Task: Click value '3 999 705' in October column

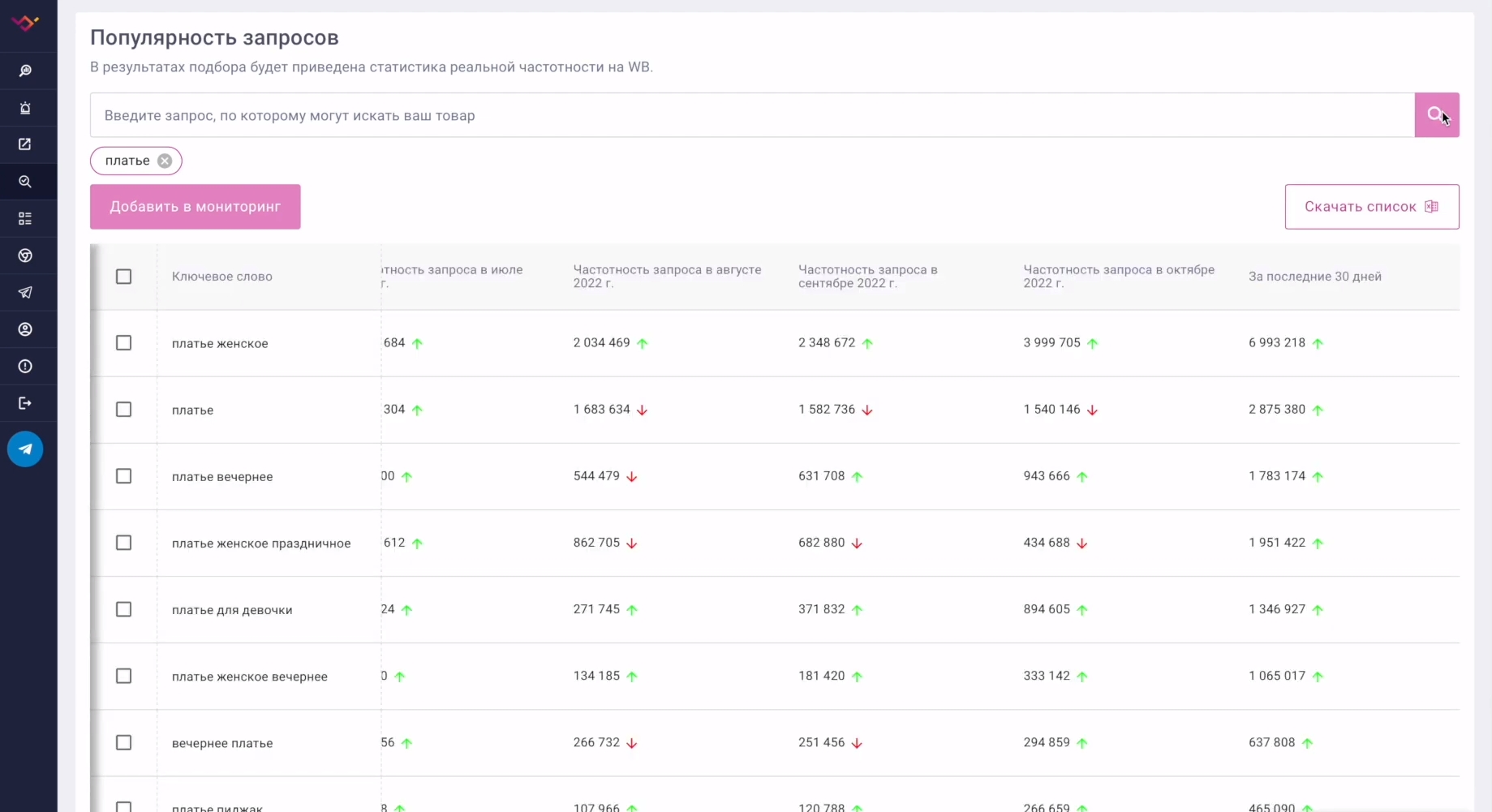Action: click(1052, 343)
